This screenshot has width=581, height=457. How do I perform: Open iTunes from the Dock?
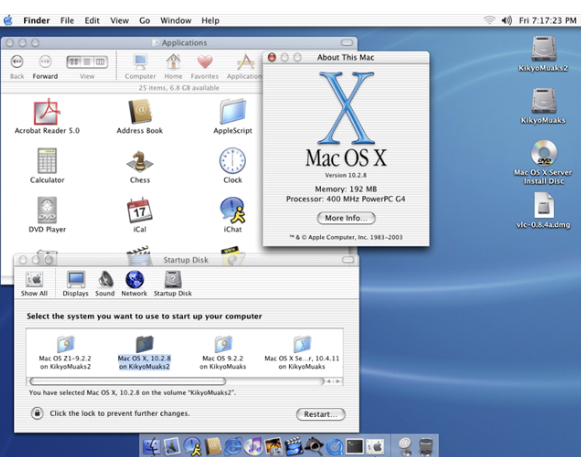point(253,446)
